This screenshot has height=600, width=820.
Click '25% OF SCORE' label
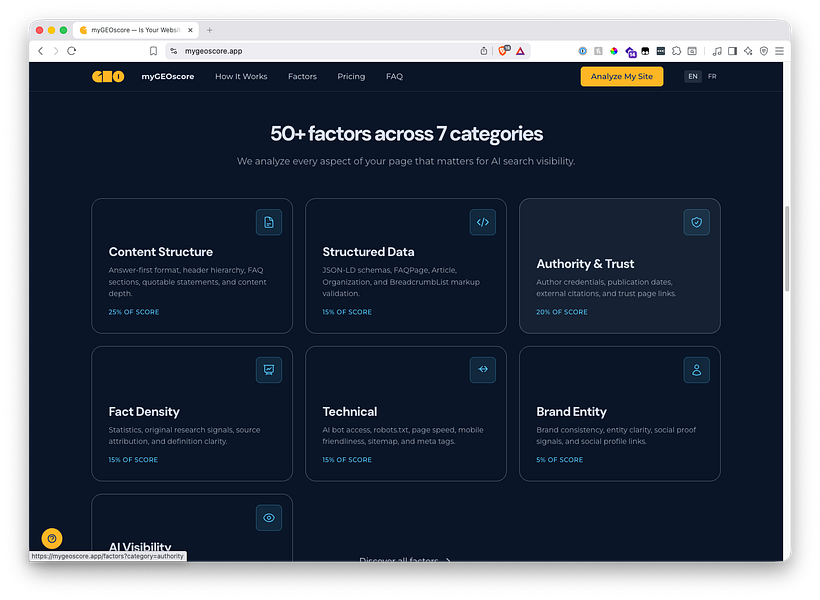click(x=134, y=312)
